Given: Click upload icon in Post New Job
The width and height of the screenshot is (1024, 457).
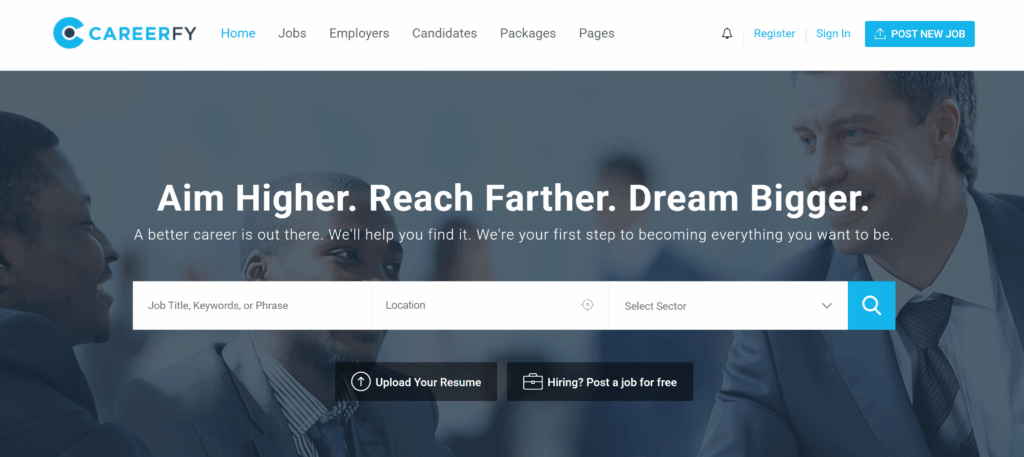Looking at the screenshot, I should pos(880,34).
